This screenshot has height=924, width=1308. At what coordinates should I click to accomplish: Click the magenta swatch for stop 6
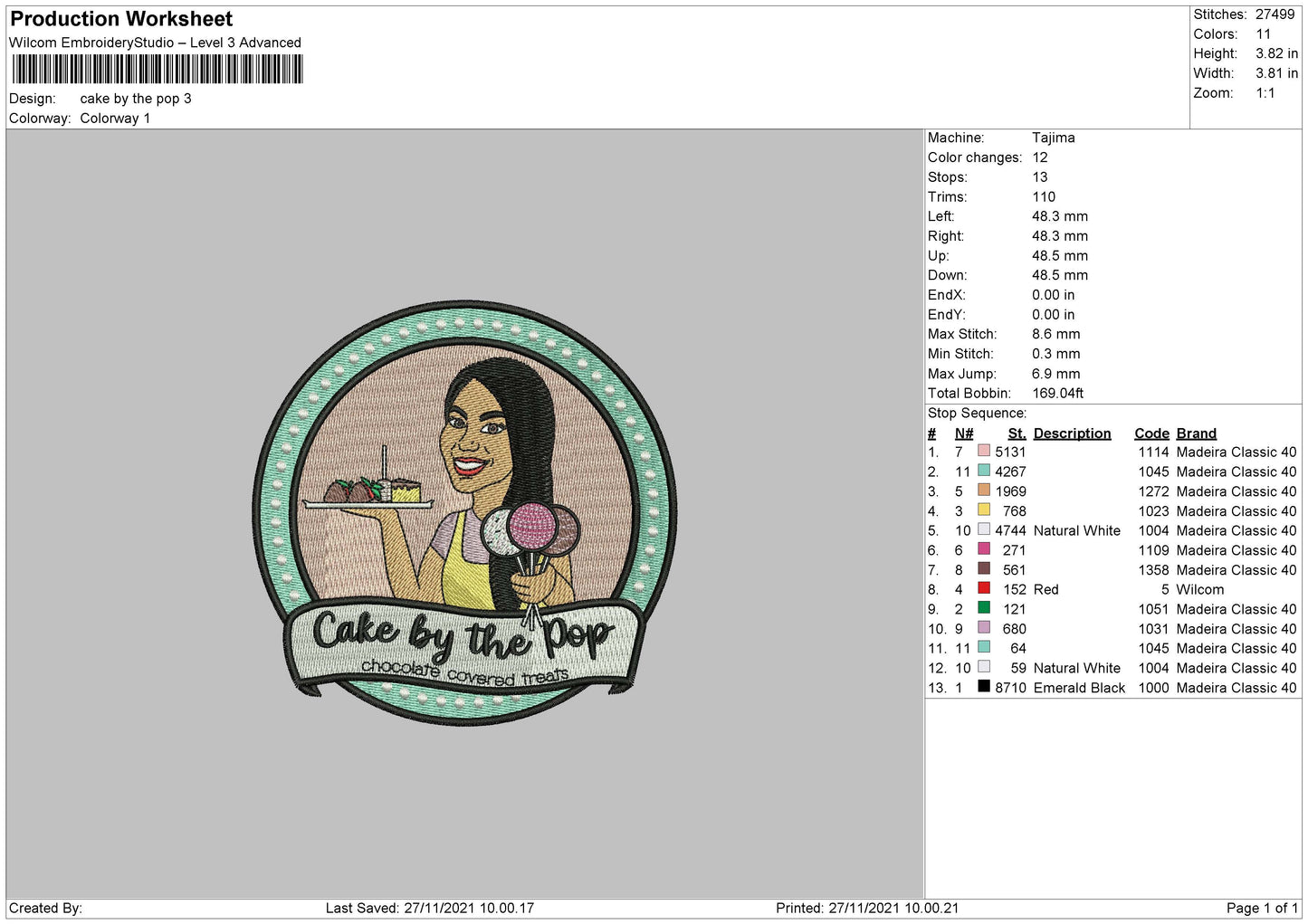[984, 549]
